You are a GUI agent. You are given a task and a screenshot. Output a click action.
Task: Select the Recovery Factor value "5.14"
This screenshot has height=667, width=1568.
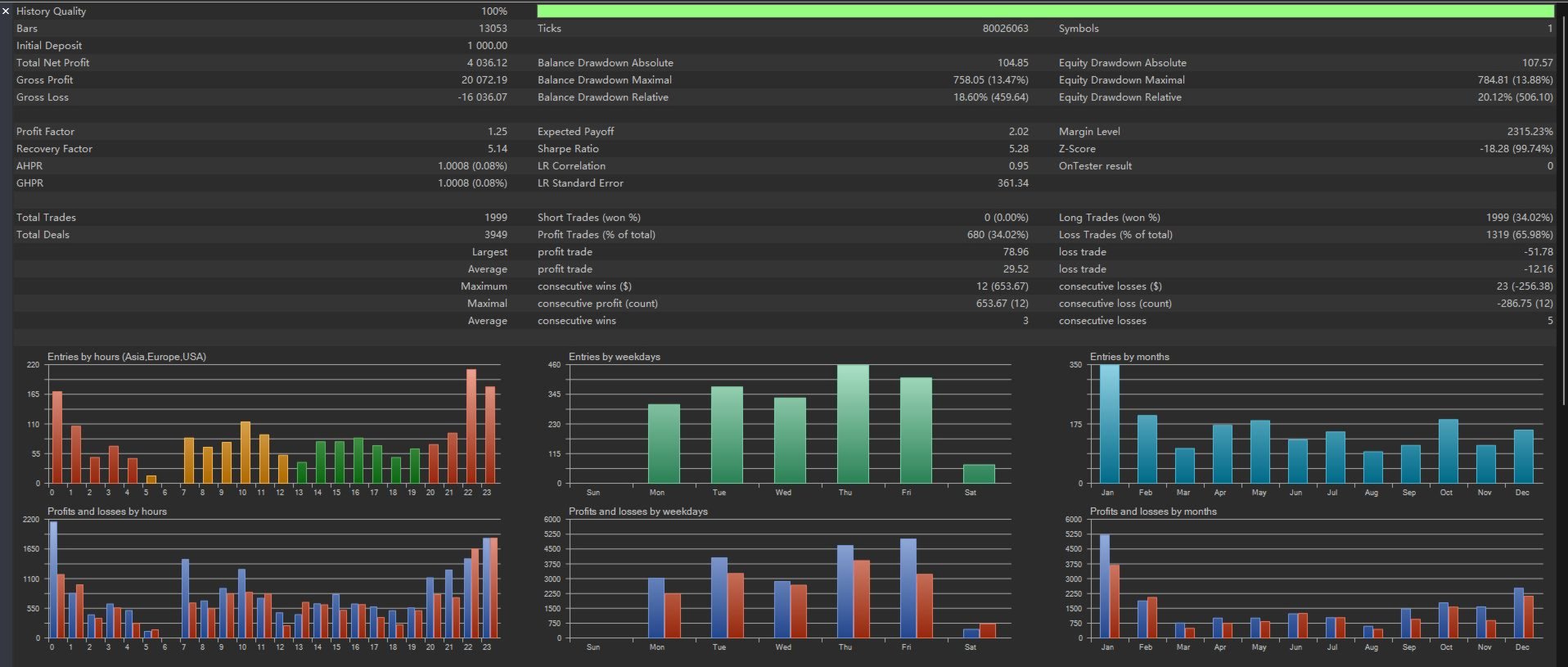tap(498, 149)
